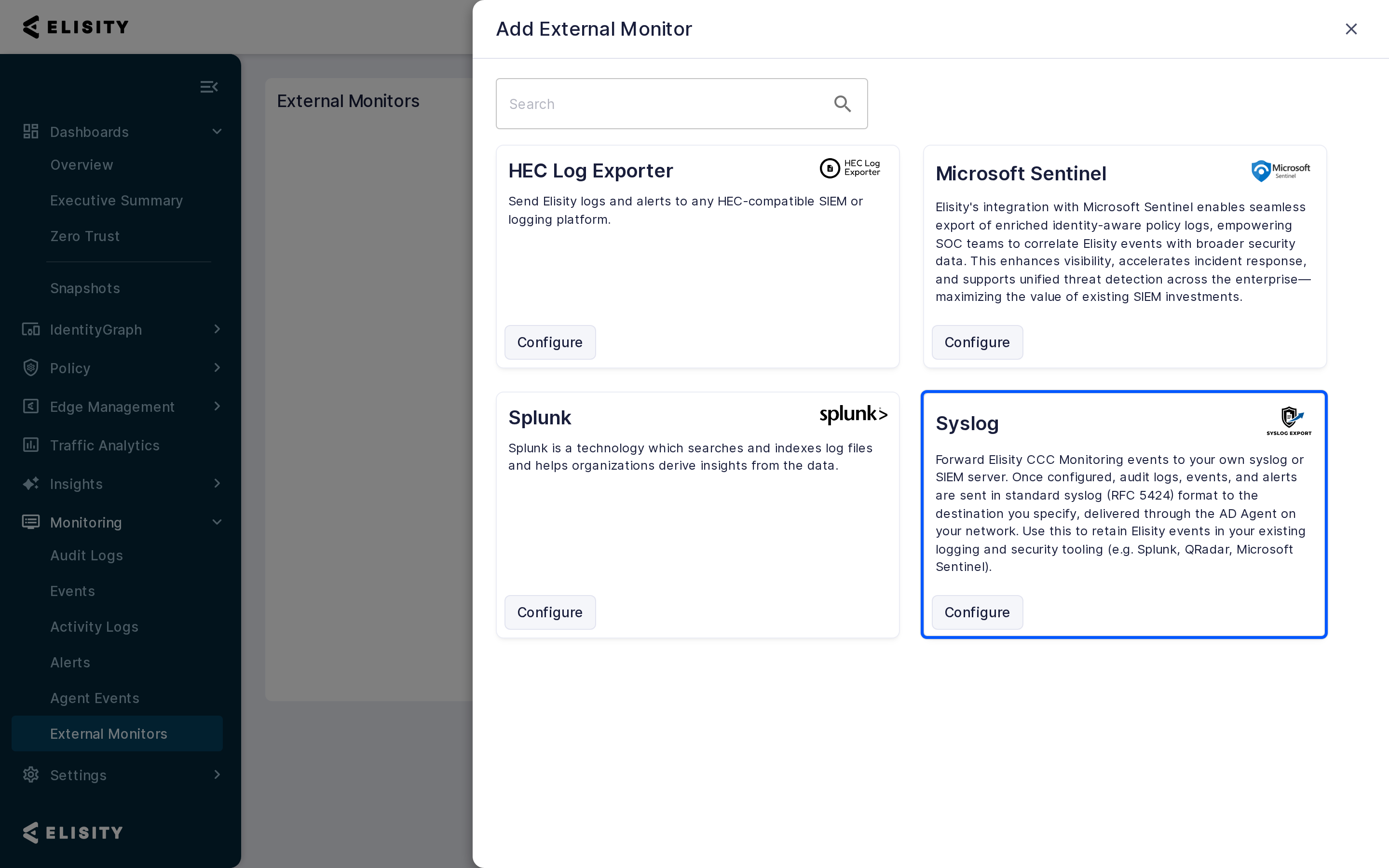Expand the IdentityGraph section chevron
Viewport: 1389px width, 868px height.
pyautogui.click(x=217, y=329)
